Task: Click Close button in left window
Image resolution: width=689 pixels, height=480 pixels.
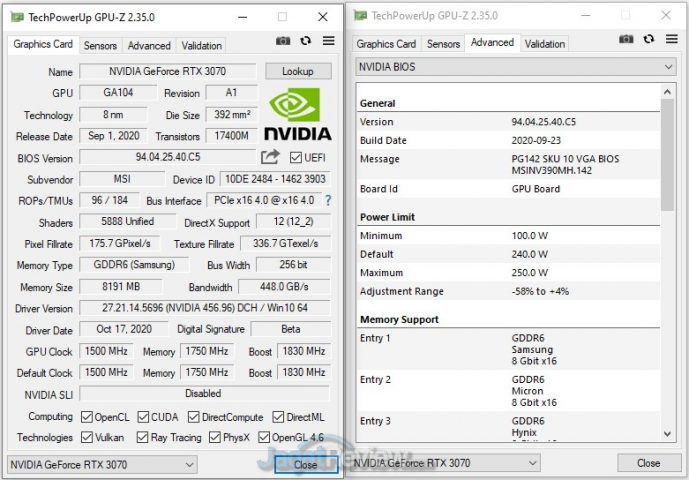Action: [x=306, y=465]
